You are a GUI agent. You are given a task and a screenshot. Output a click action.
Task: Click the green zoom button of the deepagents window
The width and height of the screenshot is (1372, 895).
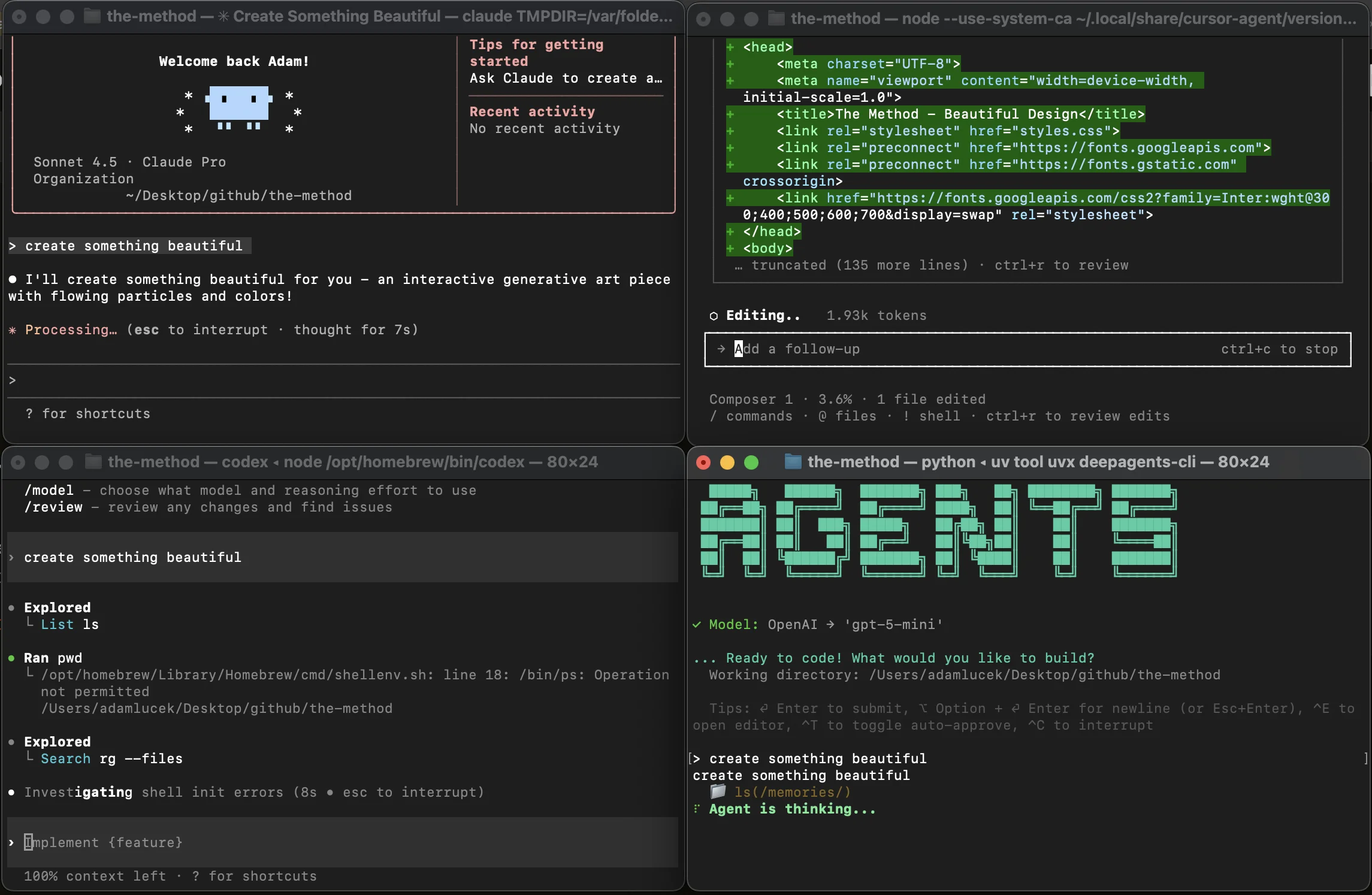click(751, 462)
